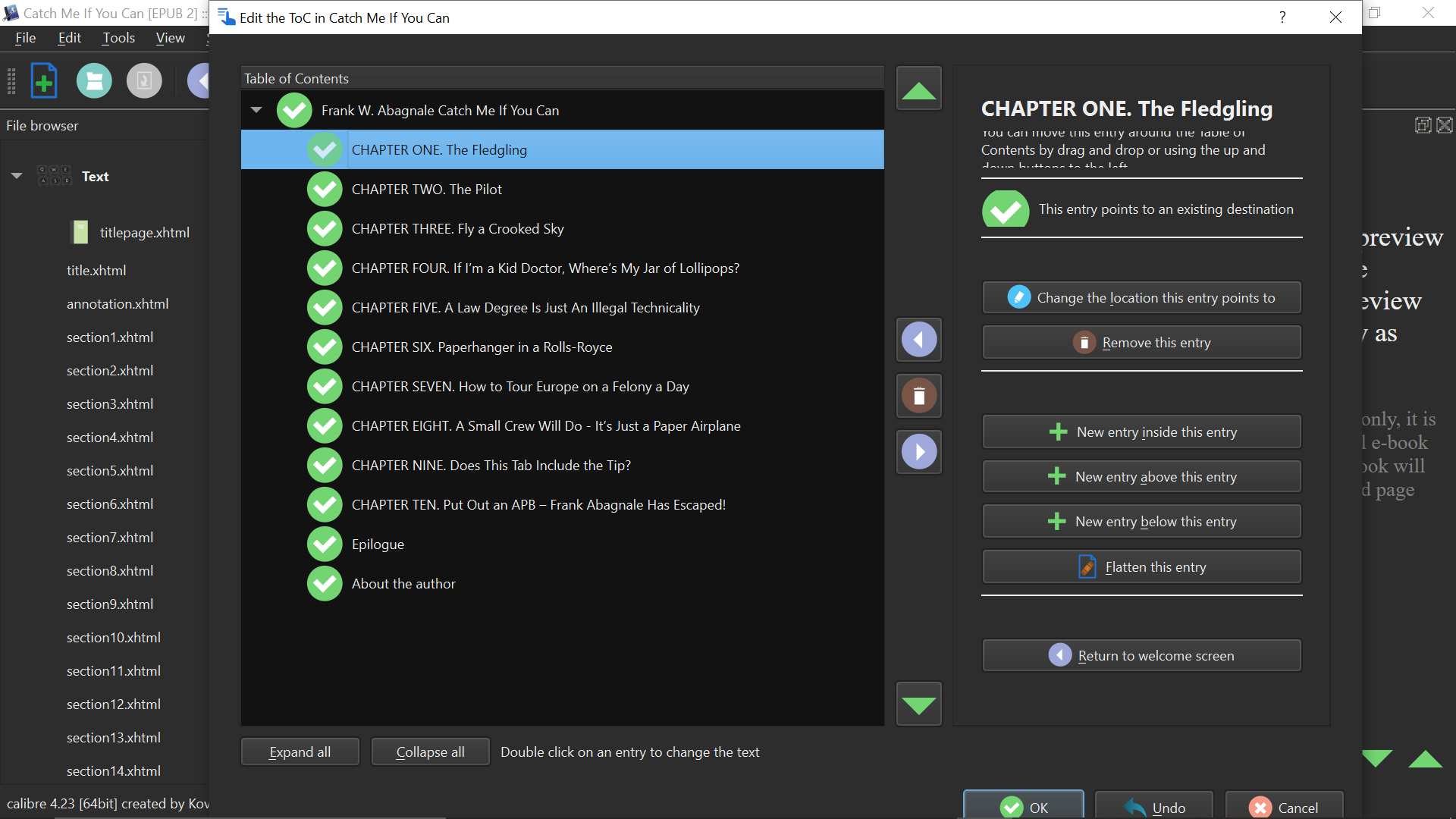Click the move entry down green arrow

pyautogui.click(x=918, y=704)
